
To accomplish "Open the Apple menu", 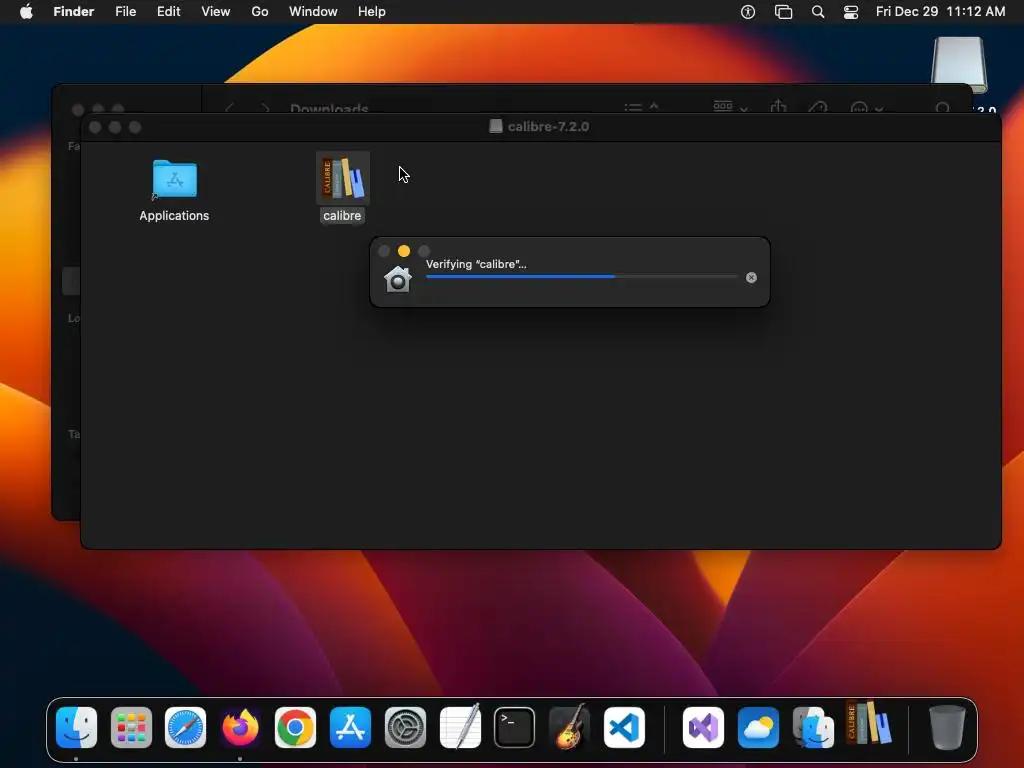I will (x=26, y=12).
